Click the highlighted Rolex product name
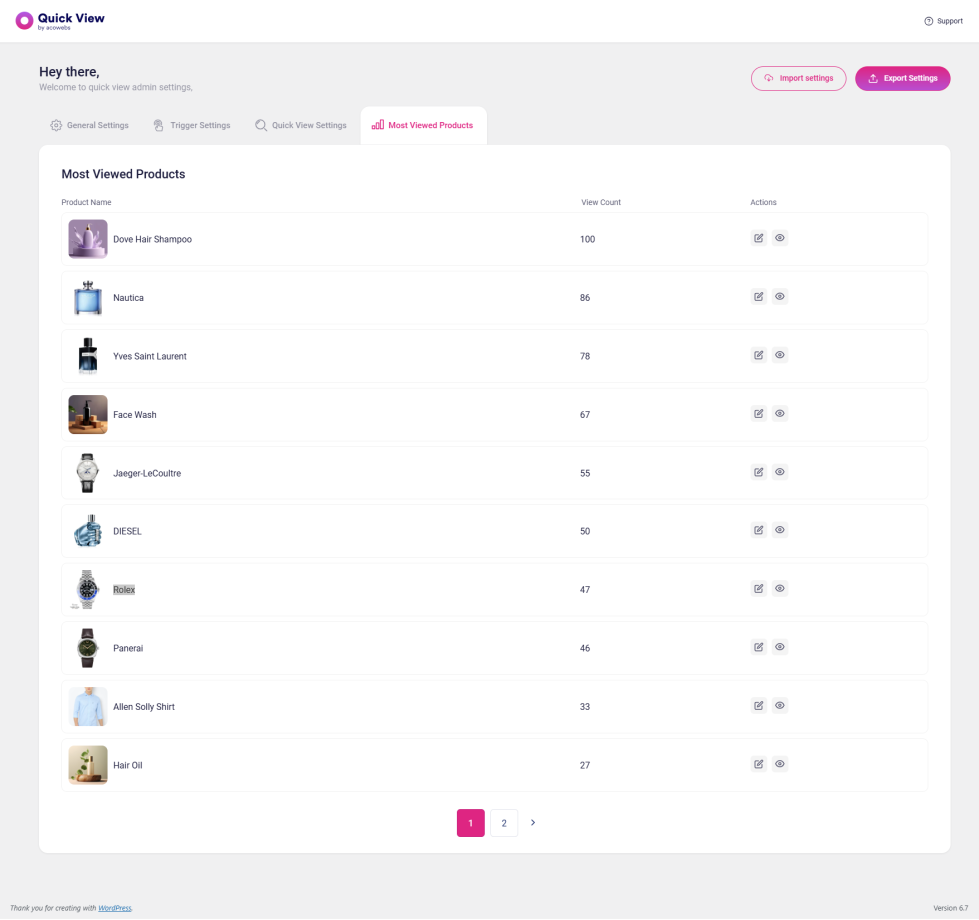The height and width of the screenshot is (920, 979). coord(124,590)
